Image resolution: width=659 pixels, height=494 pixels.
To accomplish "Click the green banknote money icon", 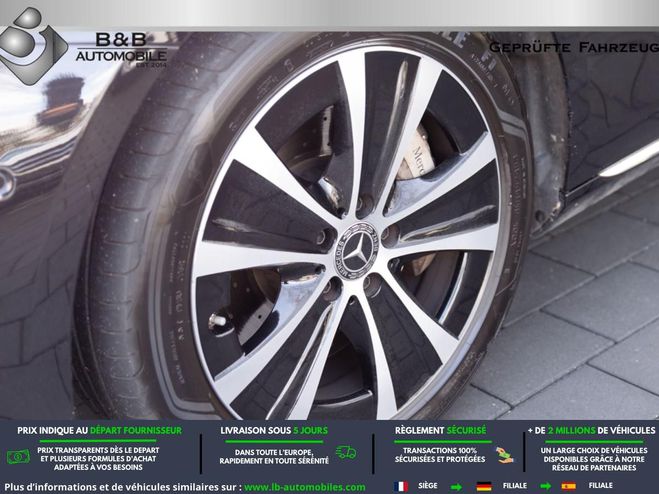I will tap(18, 457).
